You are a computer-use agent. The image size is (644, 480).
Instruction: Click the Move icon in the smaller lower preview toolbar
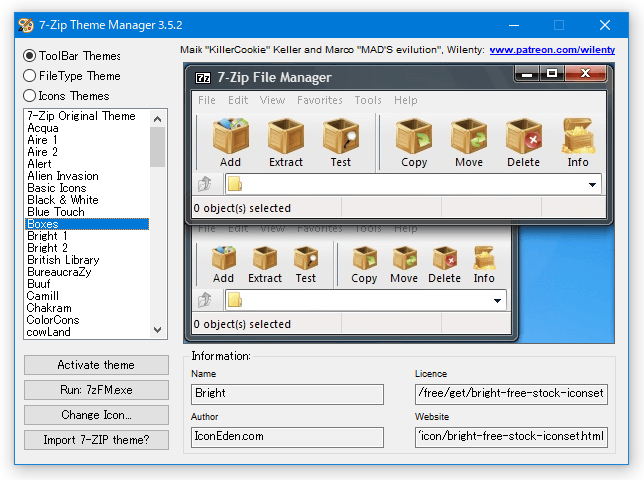pos(405,258)
